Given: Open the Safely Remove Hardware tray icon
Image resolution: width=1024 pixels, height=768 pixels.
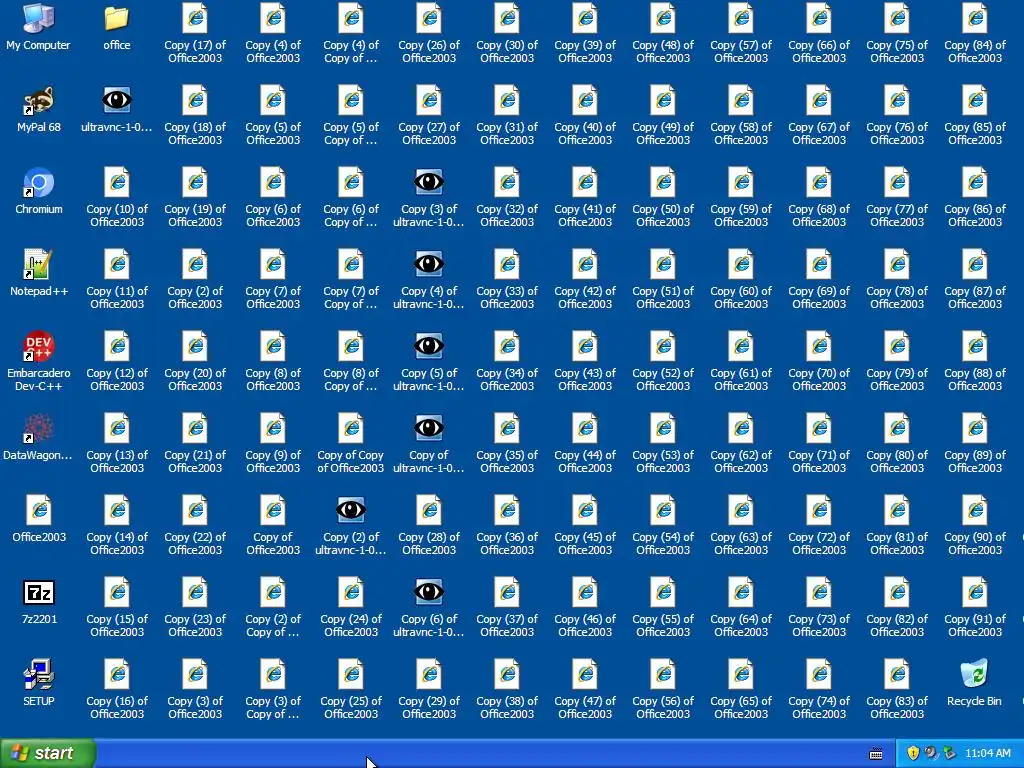Looking at the screenshot, I should click(949, 754).
